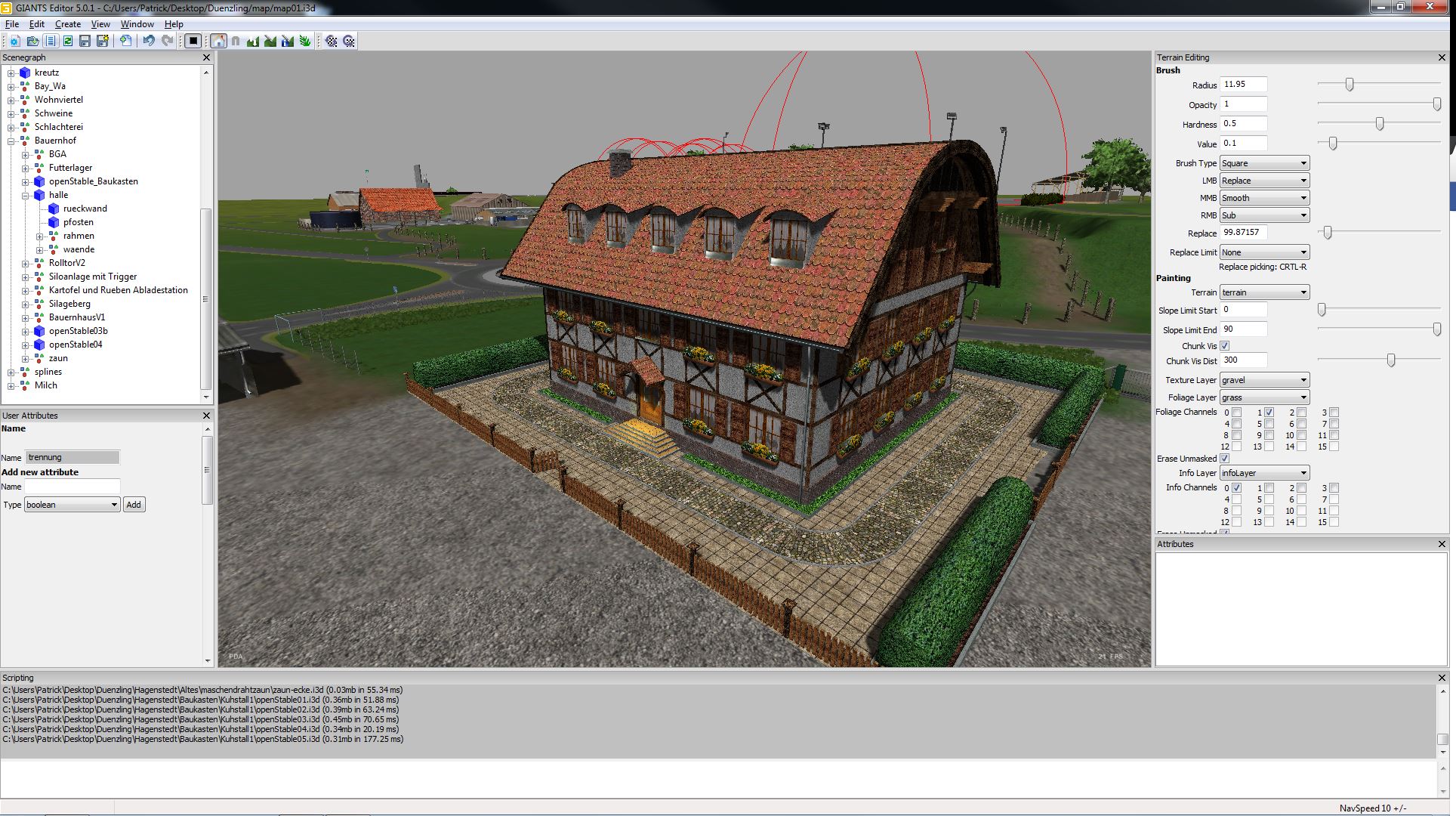Open the Window menu

(x=137, y=24)
